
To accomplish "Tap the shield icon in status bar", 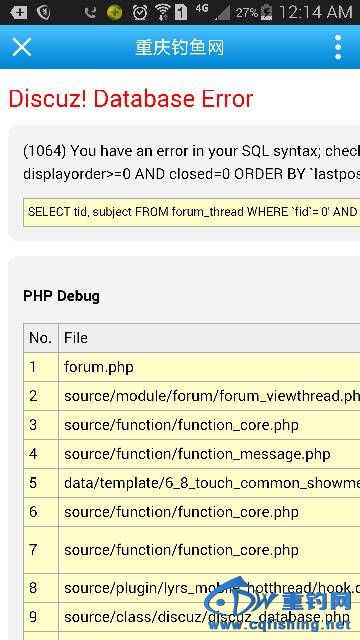I will coord(43,13).
